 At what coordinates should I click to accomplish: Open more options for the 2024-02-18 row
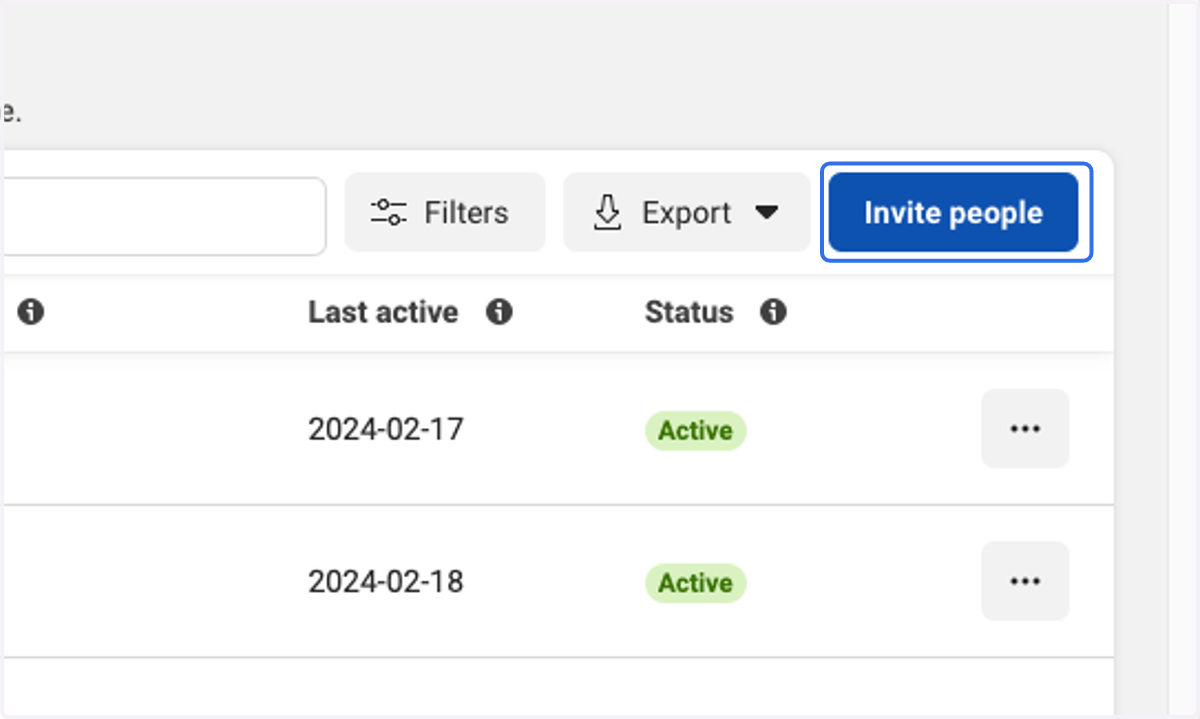coord(1025,581)
